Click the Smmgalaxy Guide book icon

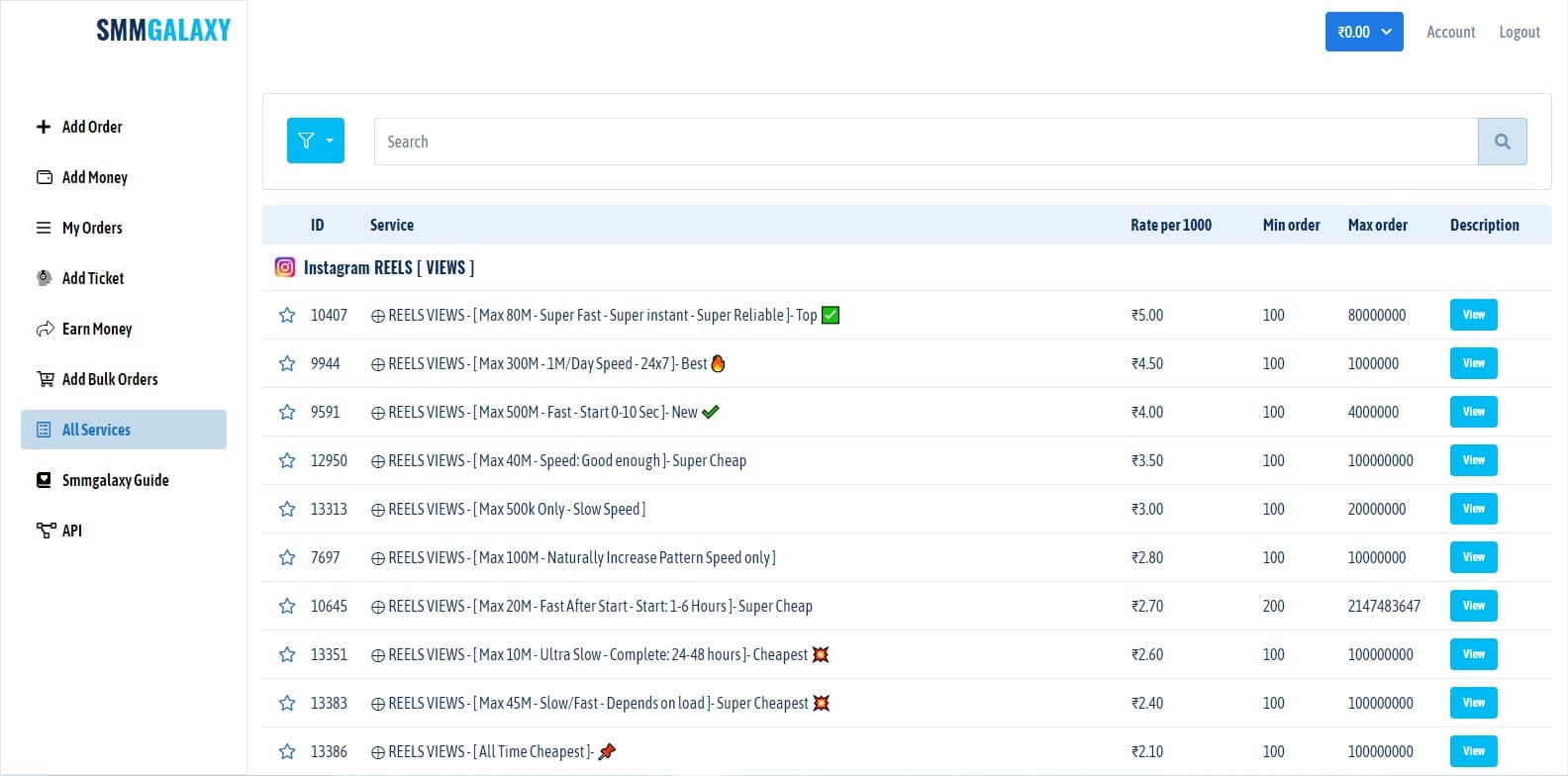(44, 480)
